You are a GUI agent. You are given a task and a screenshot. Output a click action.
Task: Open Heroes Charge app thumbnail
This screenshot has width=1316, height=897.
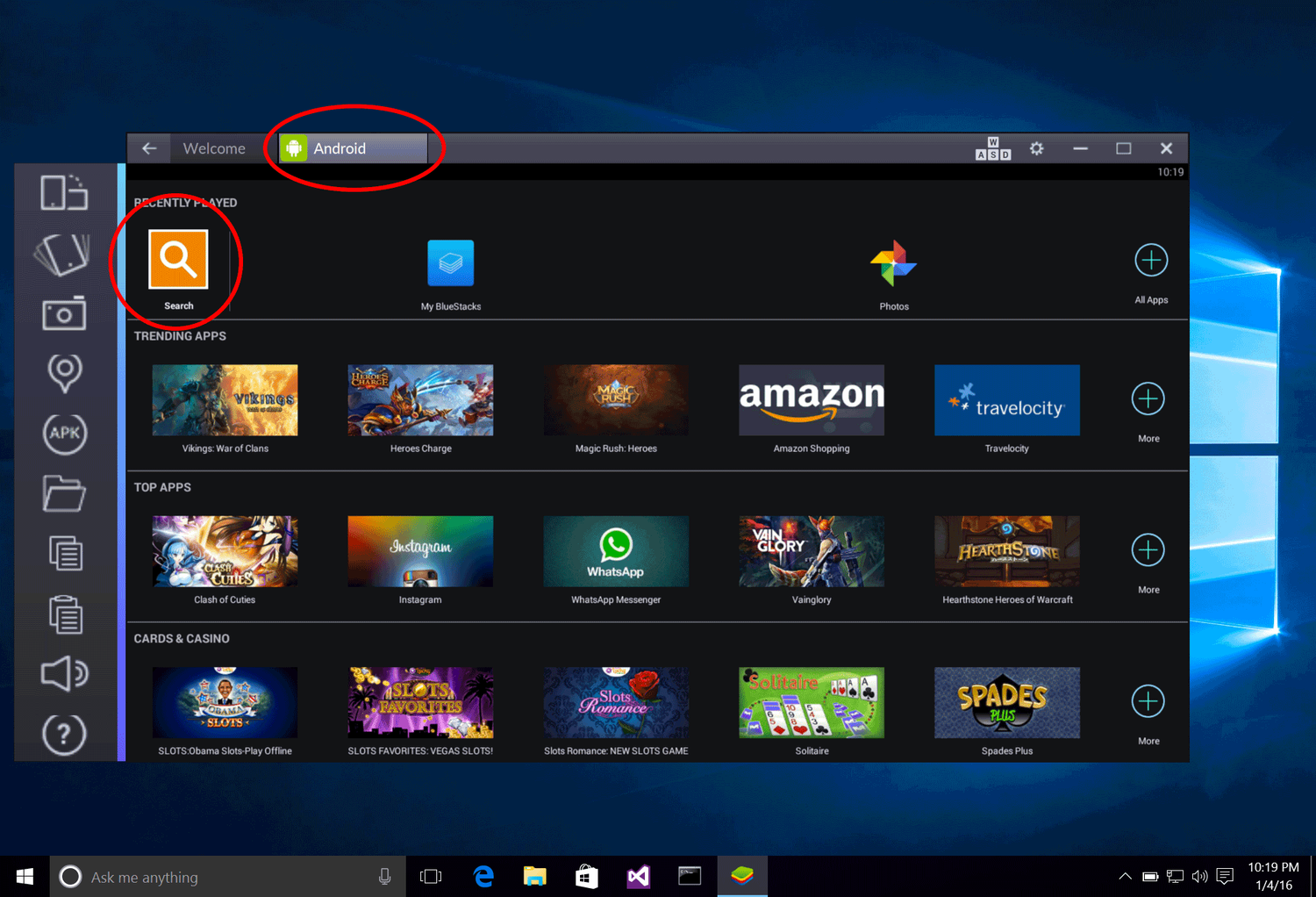(420, 400)
